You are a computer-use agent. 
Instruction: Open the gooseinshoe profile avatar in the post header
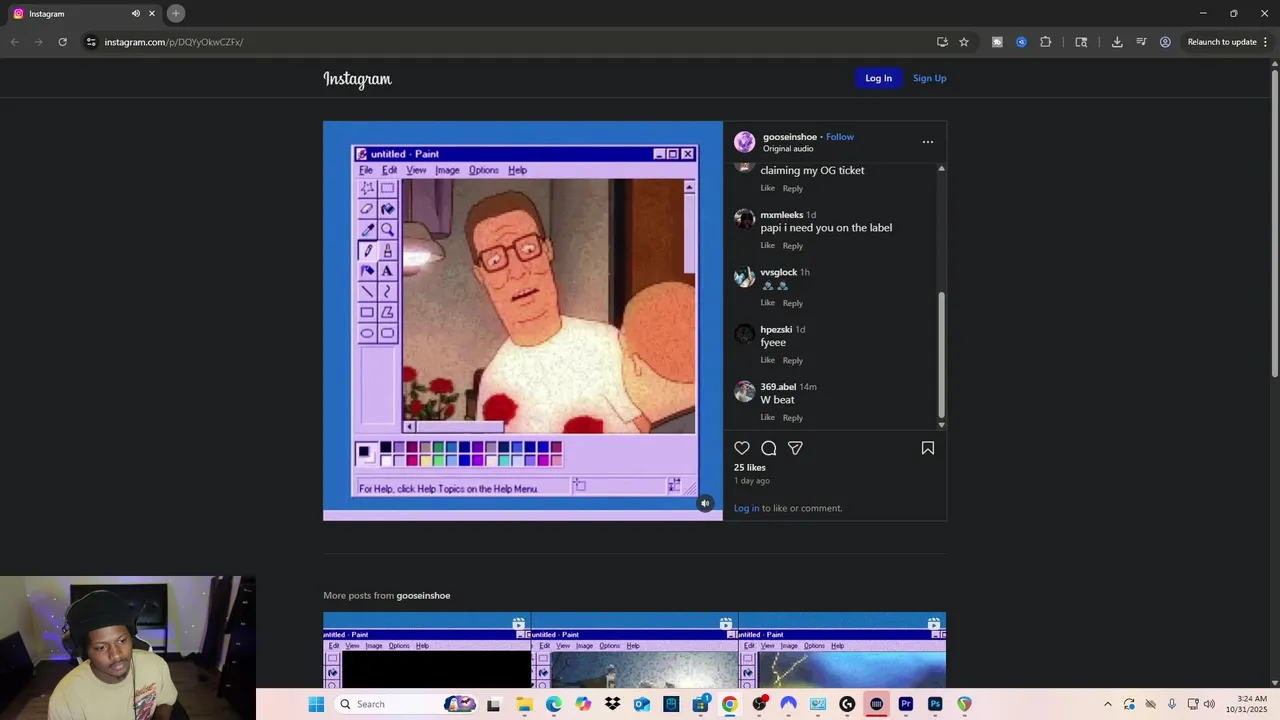[745, 142]
